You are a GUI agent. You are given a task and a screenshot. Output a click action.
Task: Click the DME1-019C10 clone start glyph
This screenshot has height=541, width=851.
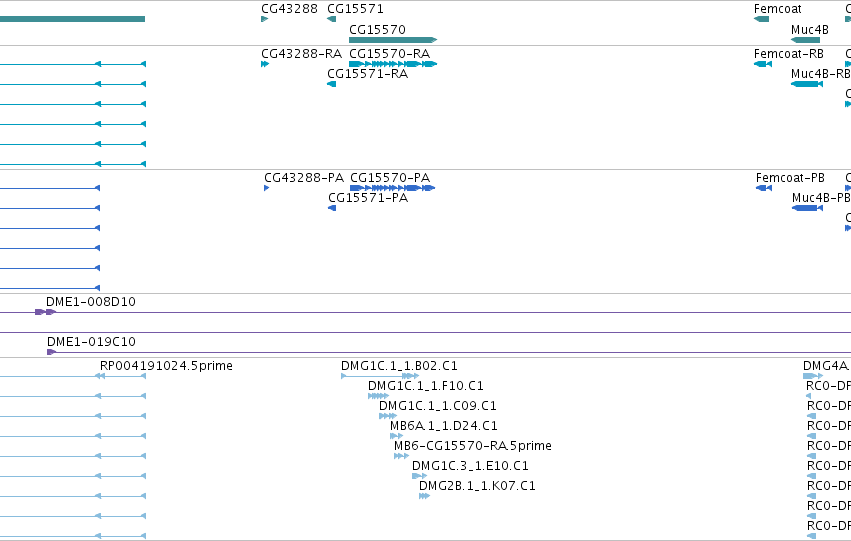pos(52,352)
